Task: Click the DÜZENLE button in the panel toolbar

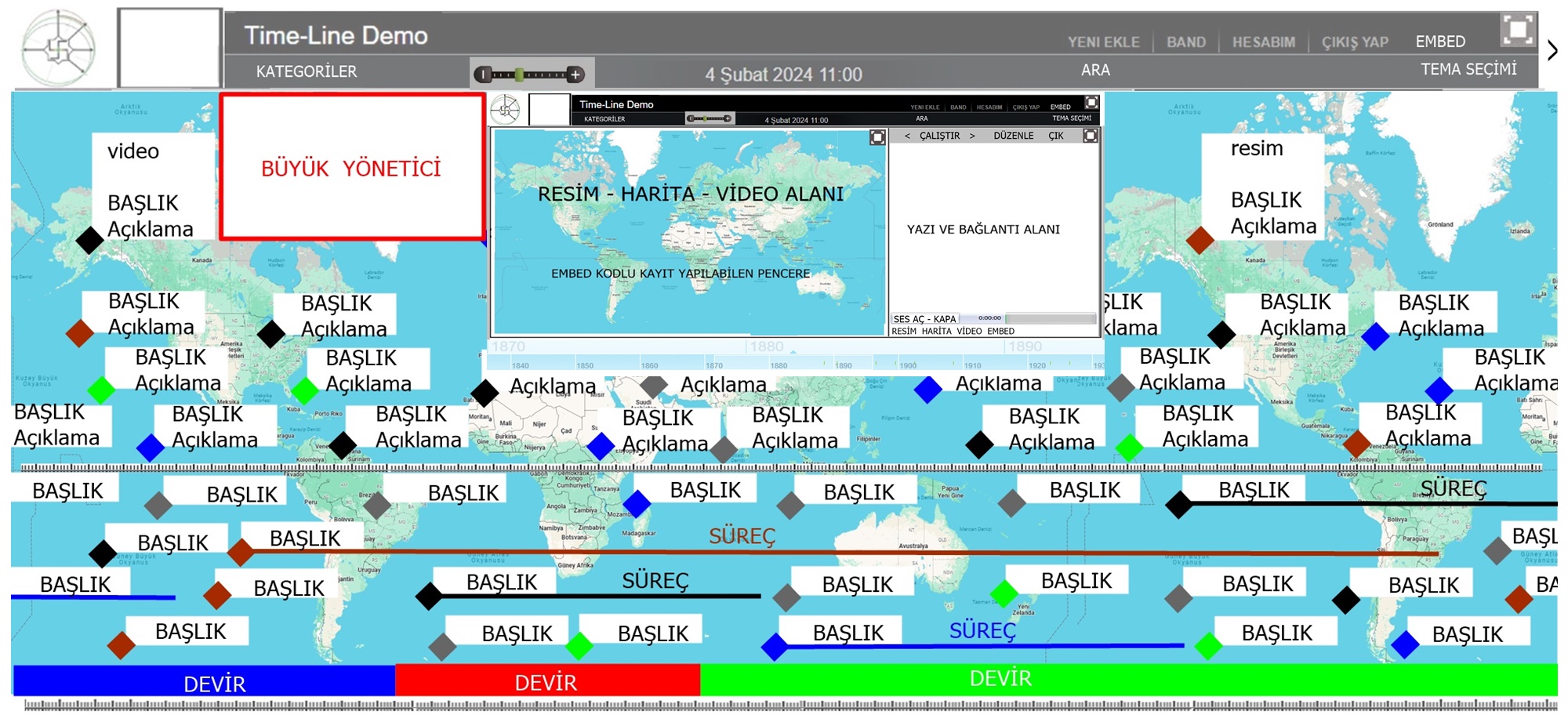Action: [1013, 136]
